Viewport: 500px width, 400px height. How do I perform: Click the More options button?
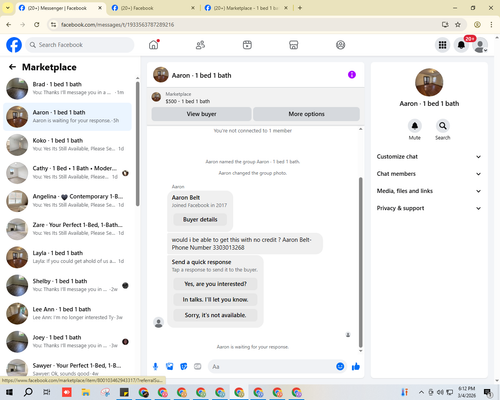pos(306,114)
